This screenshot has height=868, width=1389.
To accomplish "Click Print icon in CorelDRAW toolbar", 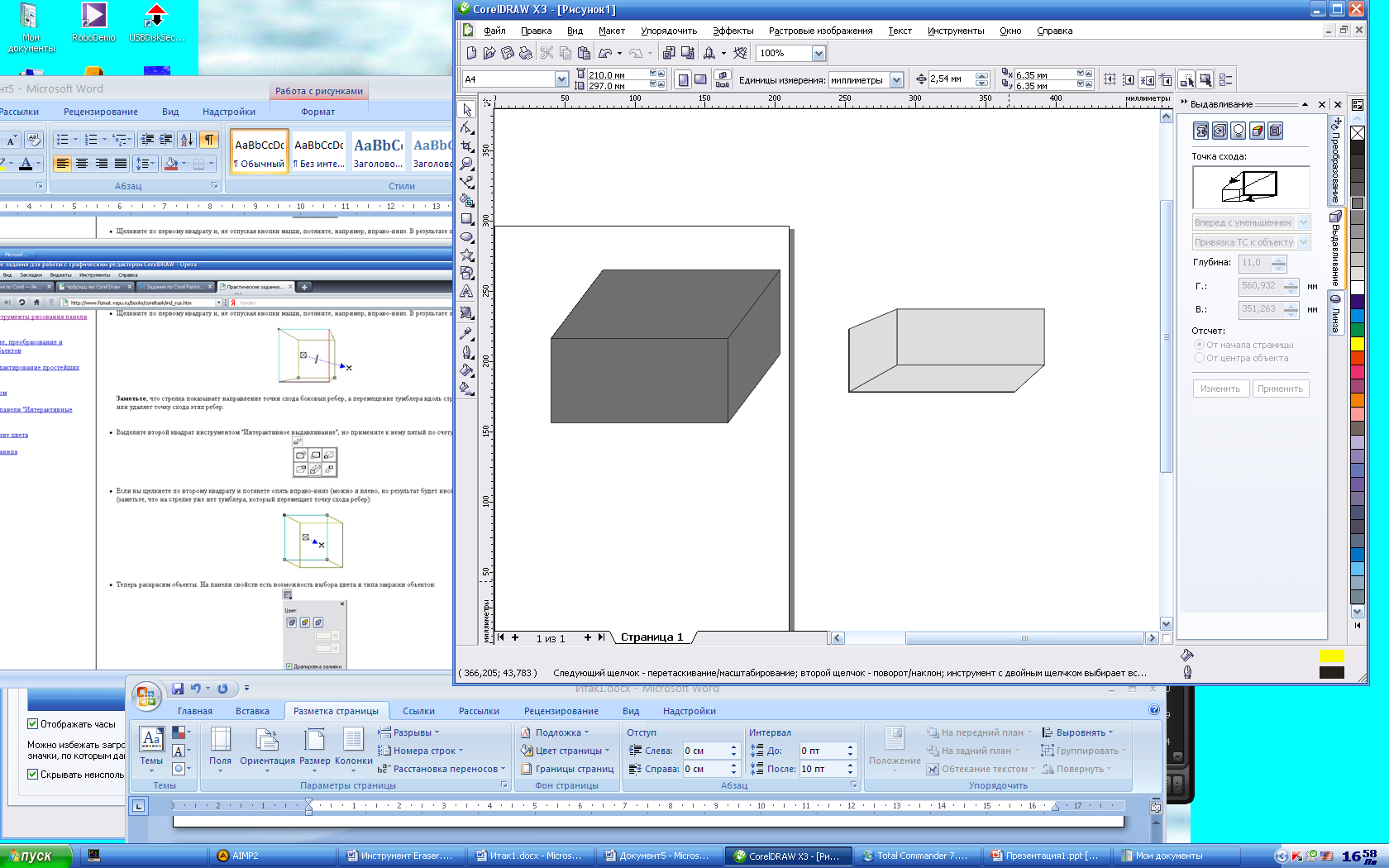I will (526, 53).
